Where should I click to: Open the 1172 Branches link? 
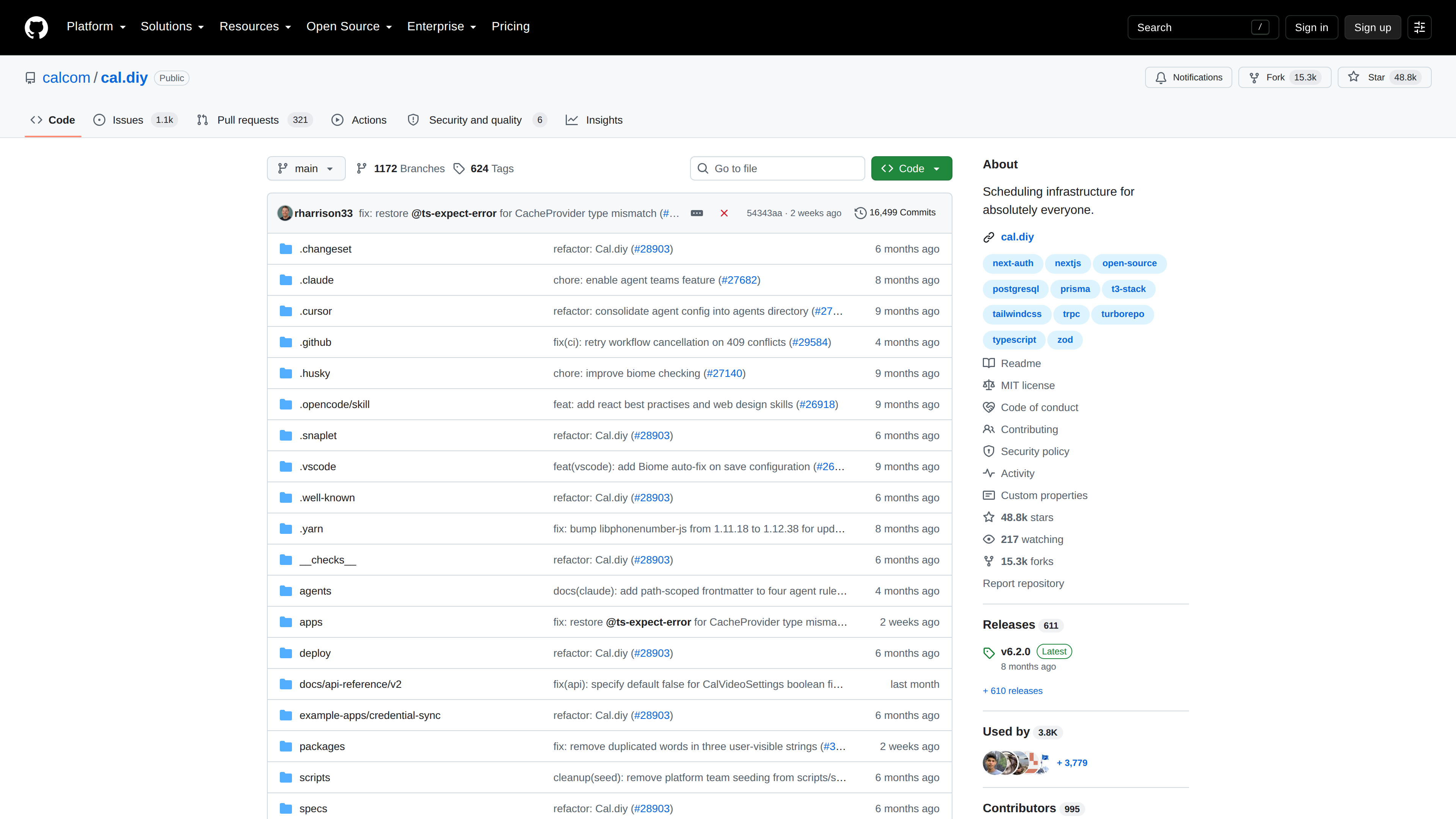tap(401, 168)
